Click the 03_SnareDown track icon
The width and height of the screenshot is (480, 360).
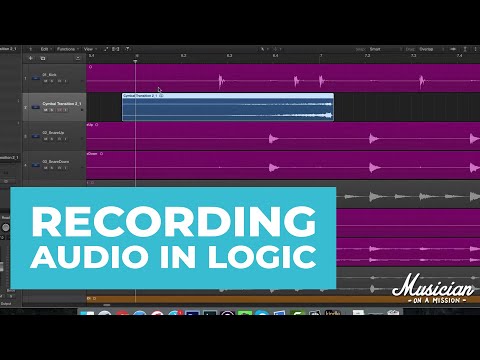[36, 165]
